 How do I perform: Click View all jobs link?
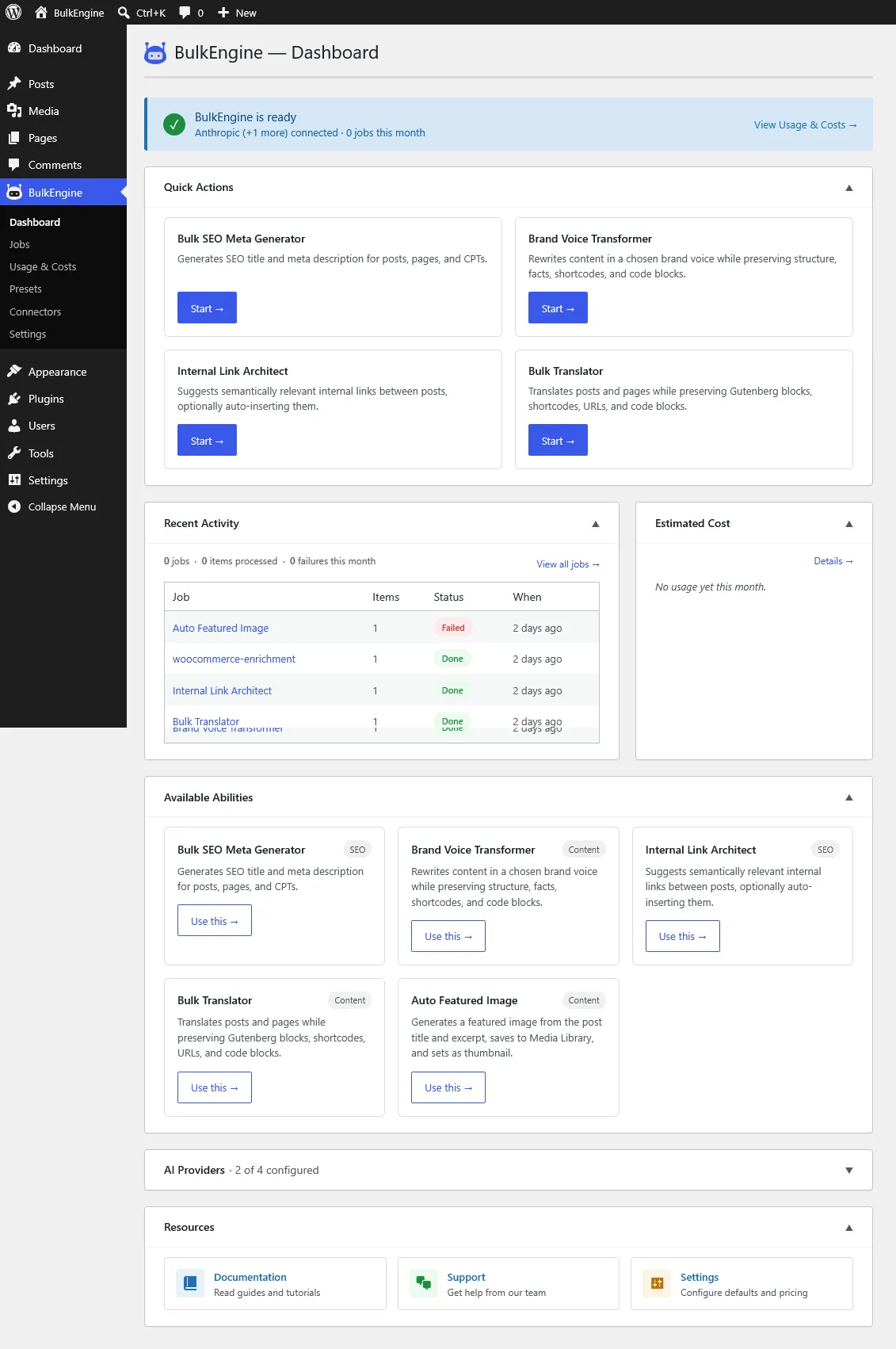(568, 564)
